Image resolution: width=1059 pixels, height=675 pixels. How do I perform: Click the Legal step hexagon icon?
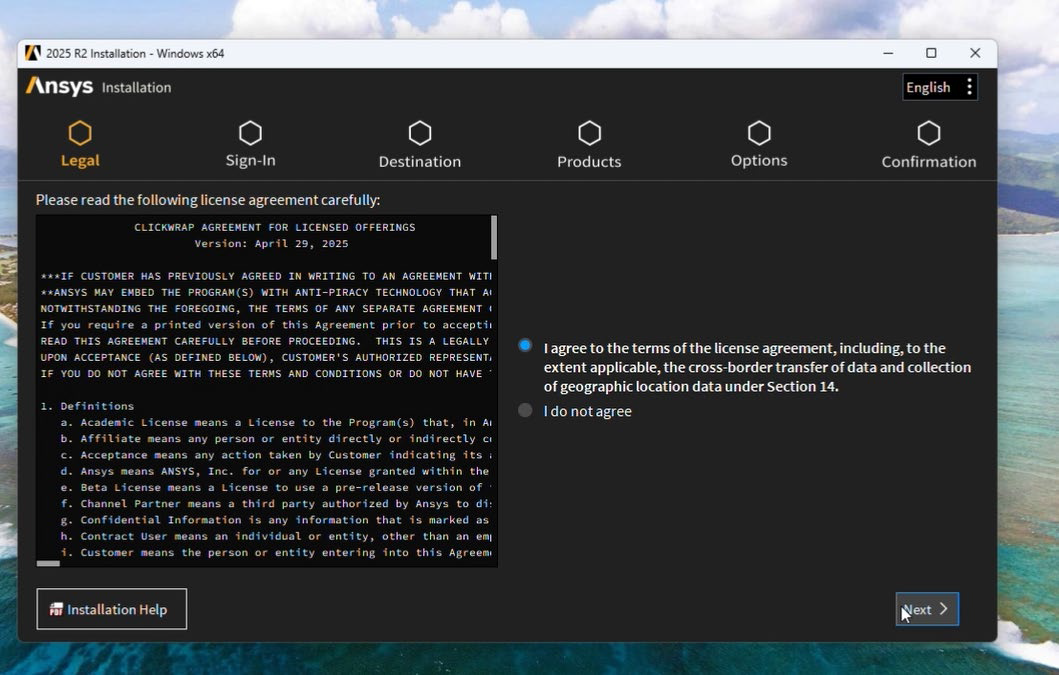coord(80,133)
